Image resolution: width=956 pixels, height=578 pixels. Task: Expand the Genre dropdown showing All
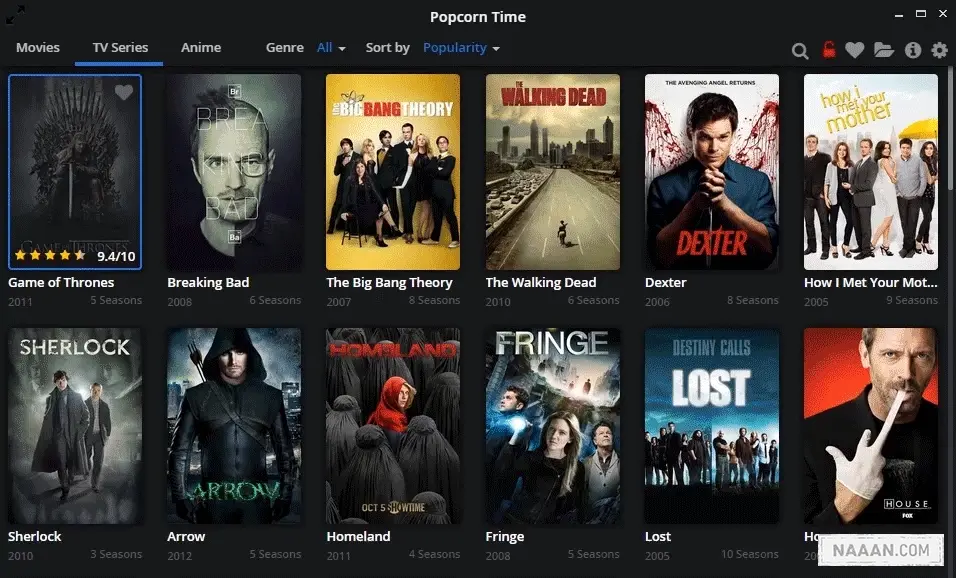click(x=331, y=48)
